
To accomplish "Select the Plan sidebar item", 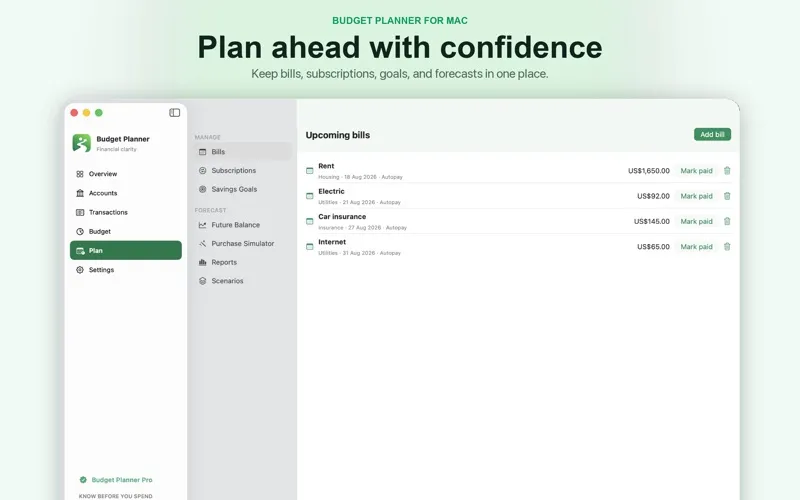I will (x=126, y=251).
